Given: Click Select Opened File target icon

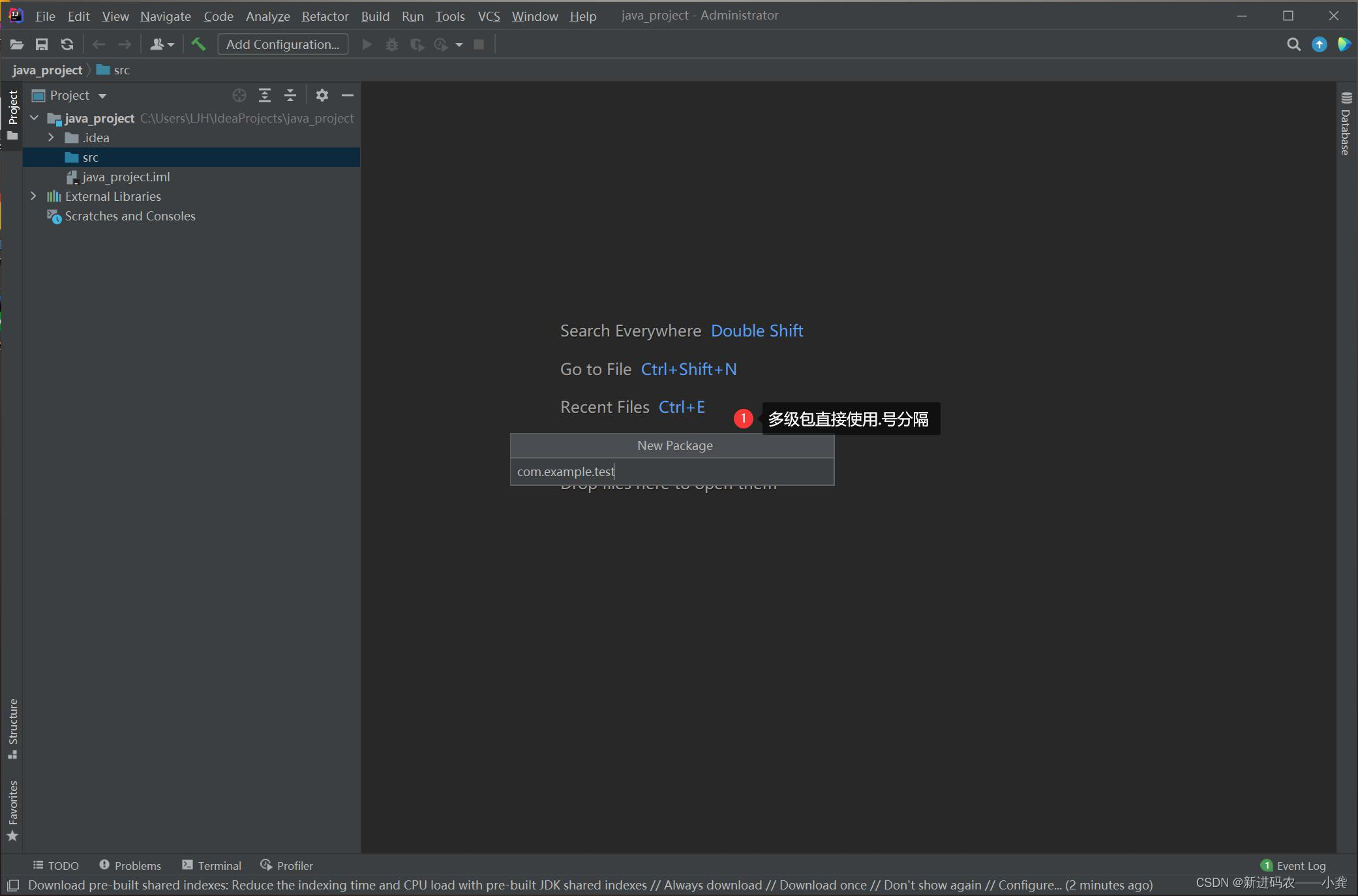Looking at the screenshot, I should tap(239, 95).
